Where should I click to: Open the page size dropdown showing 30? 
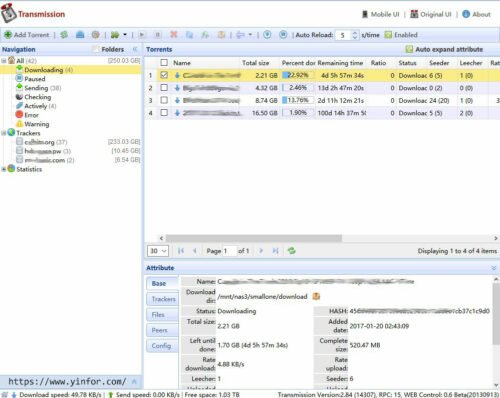pos(158,251)
